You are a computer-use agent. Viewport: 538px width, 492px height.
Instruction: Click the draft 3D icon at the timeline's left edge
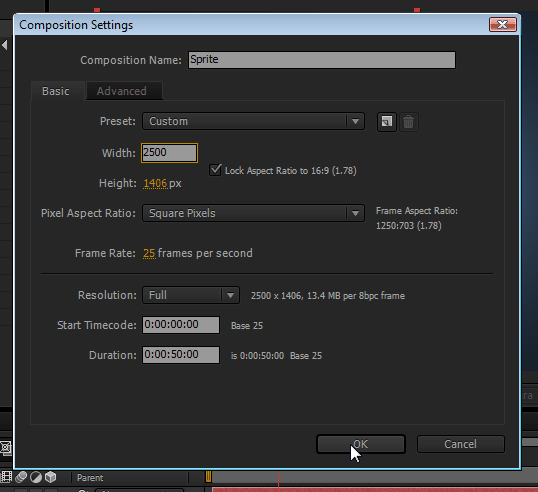tap(5, 447)
